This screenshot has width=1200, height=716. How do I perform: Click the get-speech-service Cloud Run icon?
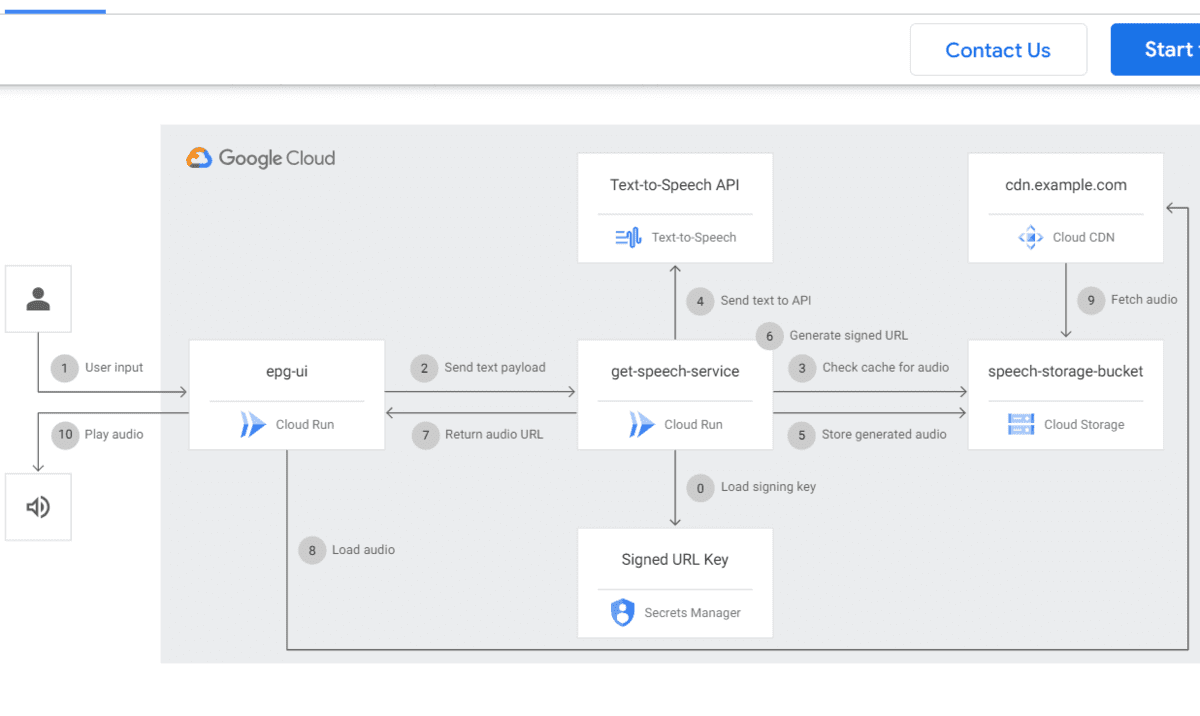641,424
